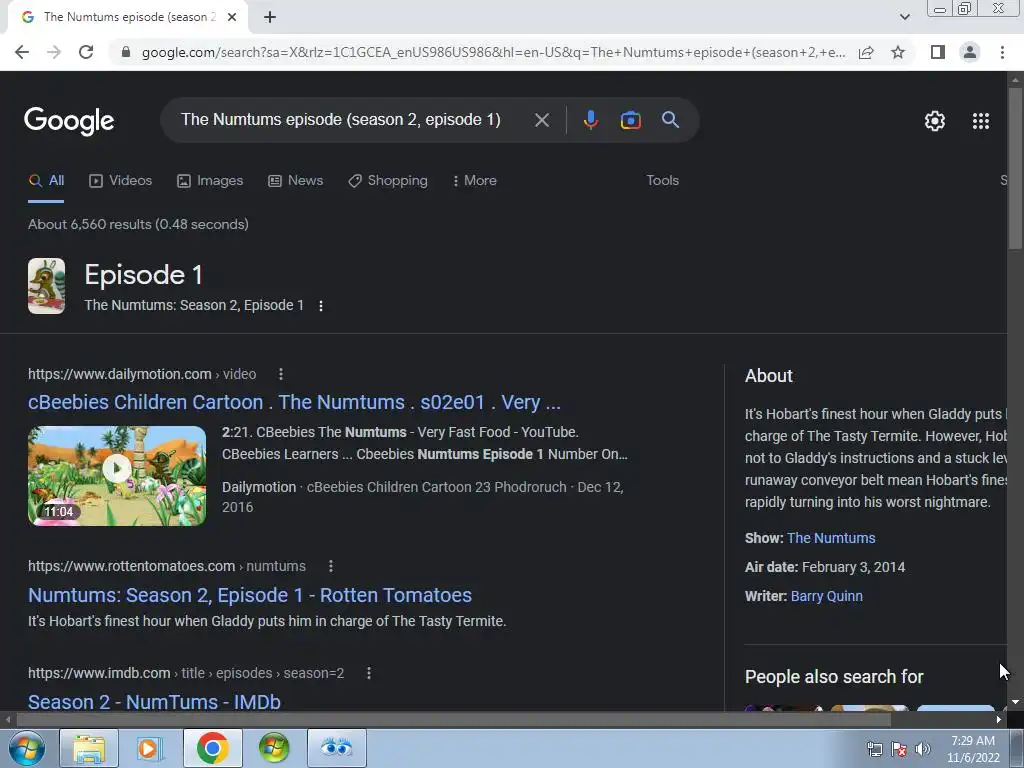Click the Chrome taskbar icon
Viewport: 1024px width, 768px height.
[x=212, y=748]
